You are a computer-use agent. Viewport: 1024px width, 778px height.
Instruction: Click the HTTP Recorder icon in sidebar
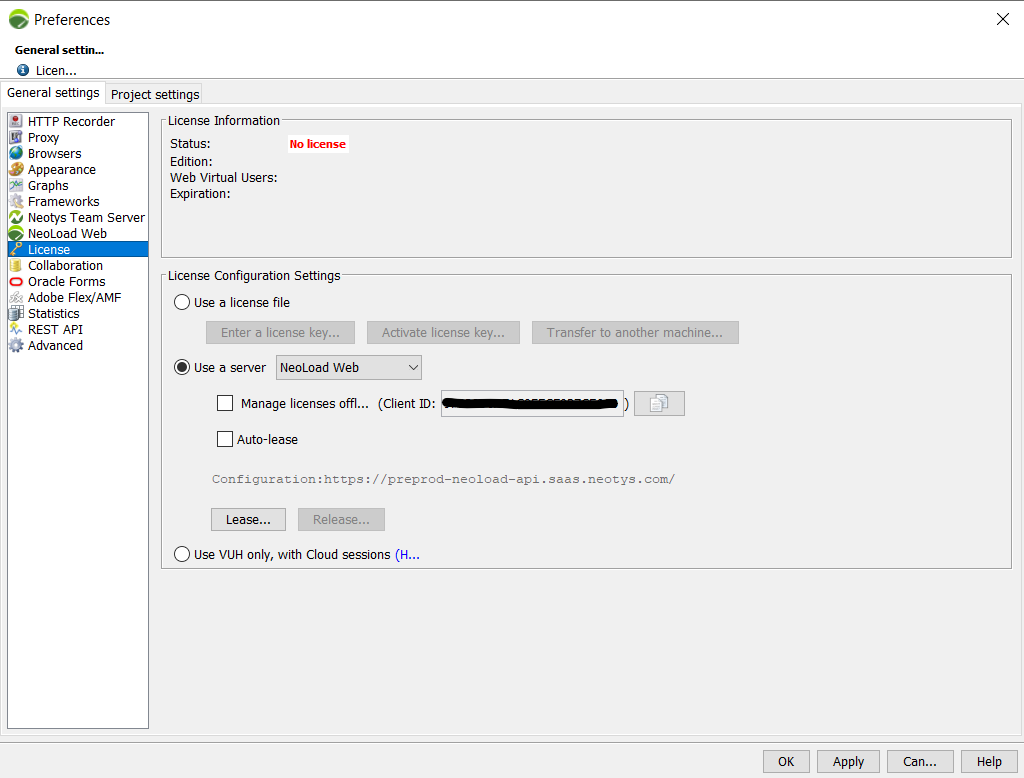pos(16,122)
